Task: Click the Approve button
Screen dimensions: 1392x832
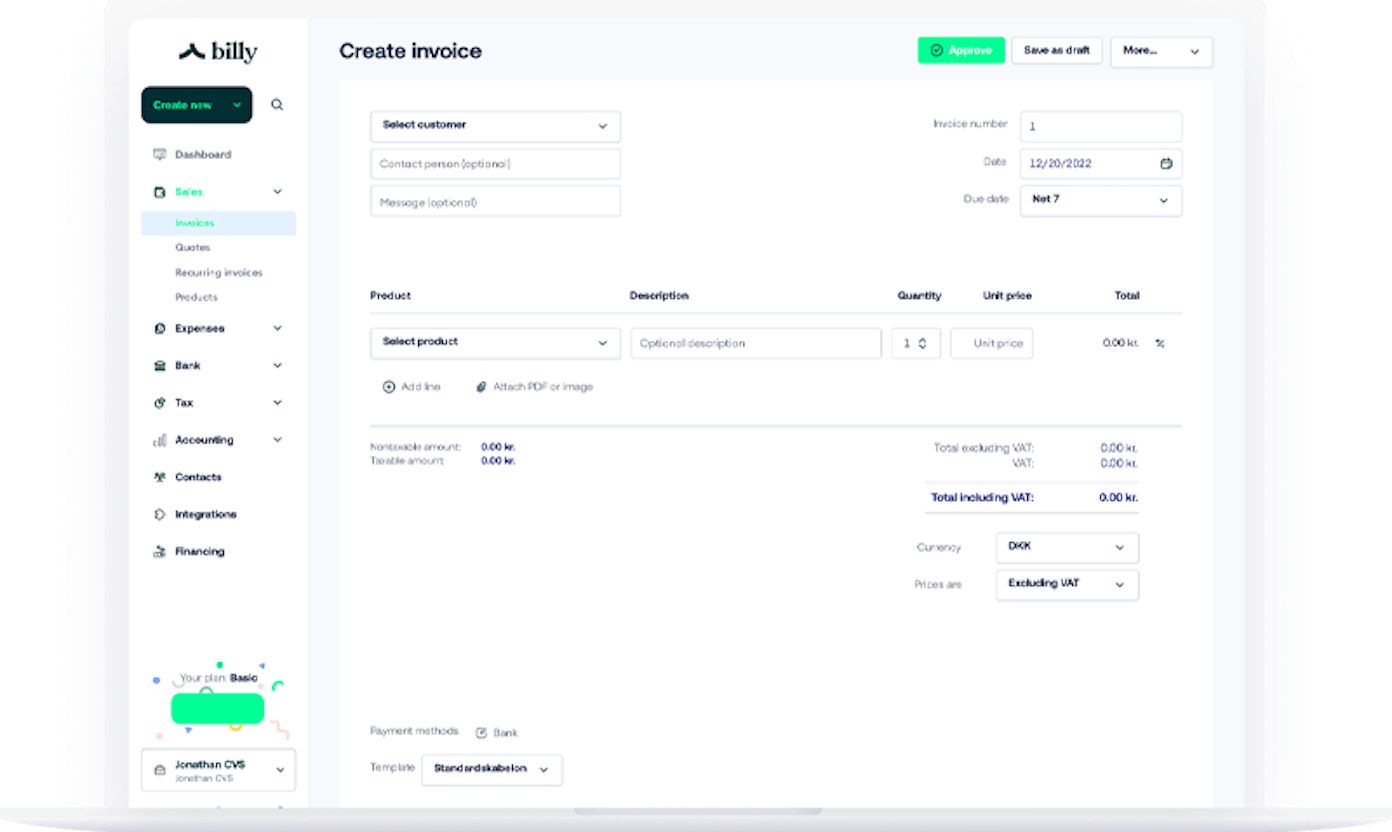Action: [x=961, y=50]
